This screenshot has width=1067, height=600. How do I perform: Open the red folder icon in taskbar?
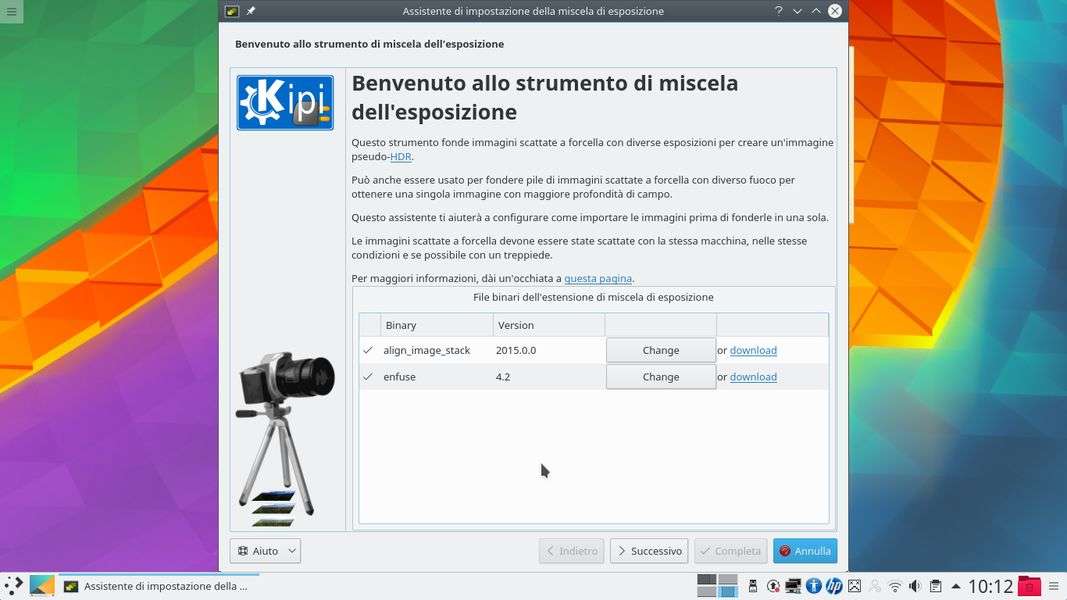click(1029, 586)
